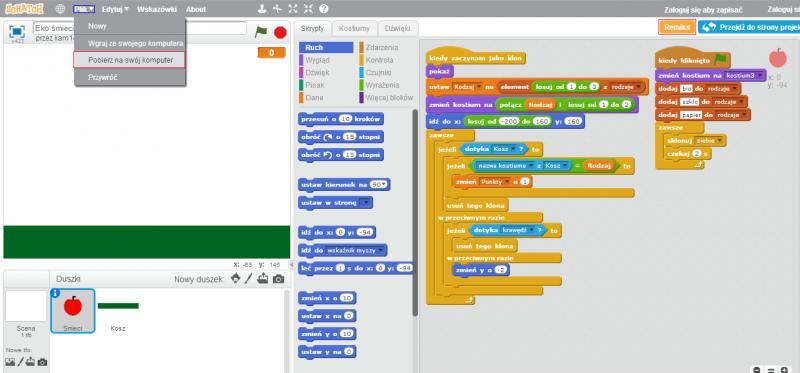Open Wskazówki tips

pos(157,9)
